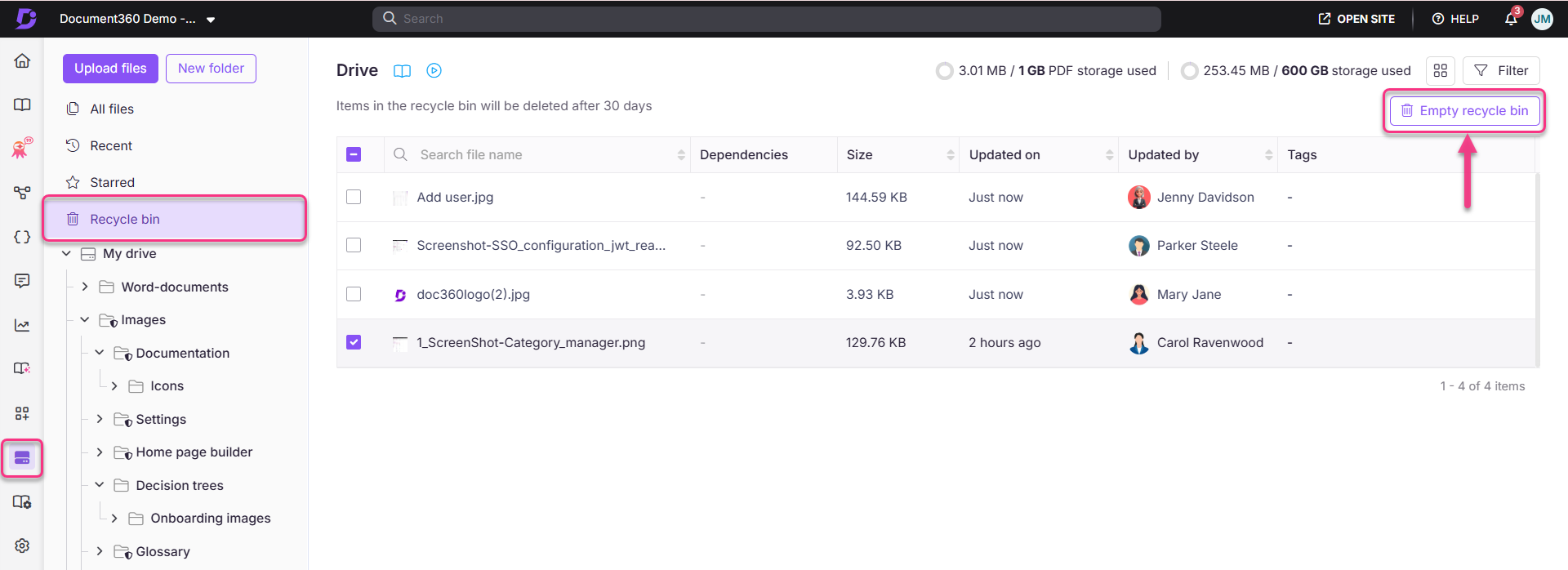Toggle the select-all header checkbox
The width and height of the screenshot is (1568, 570).
click(x=354, y=154)
